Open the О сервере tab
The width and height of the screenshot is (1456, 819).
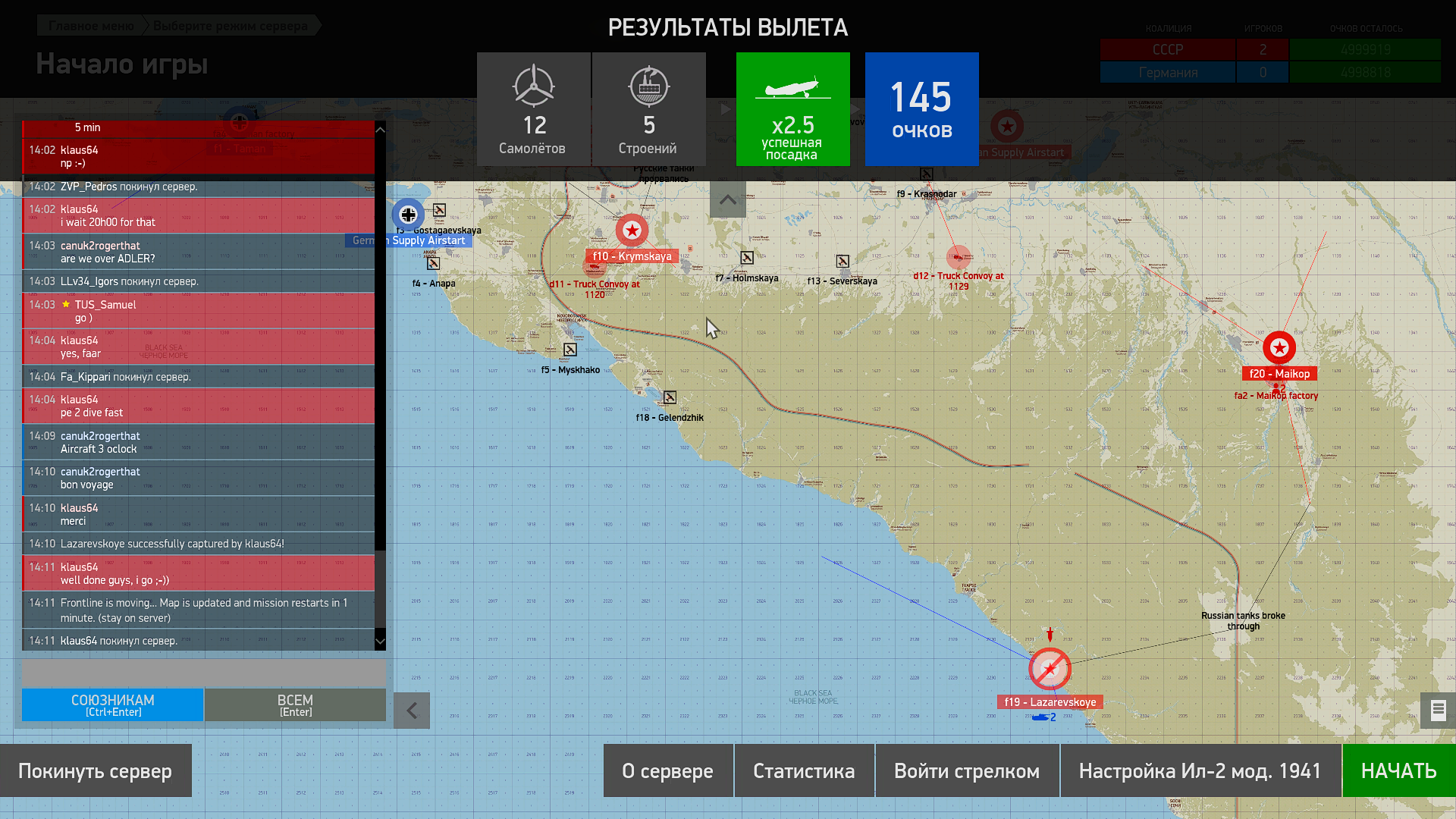[x=667, y=770]
